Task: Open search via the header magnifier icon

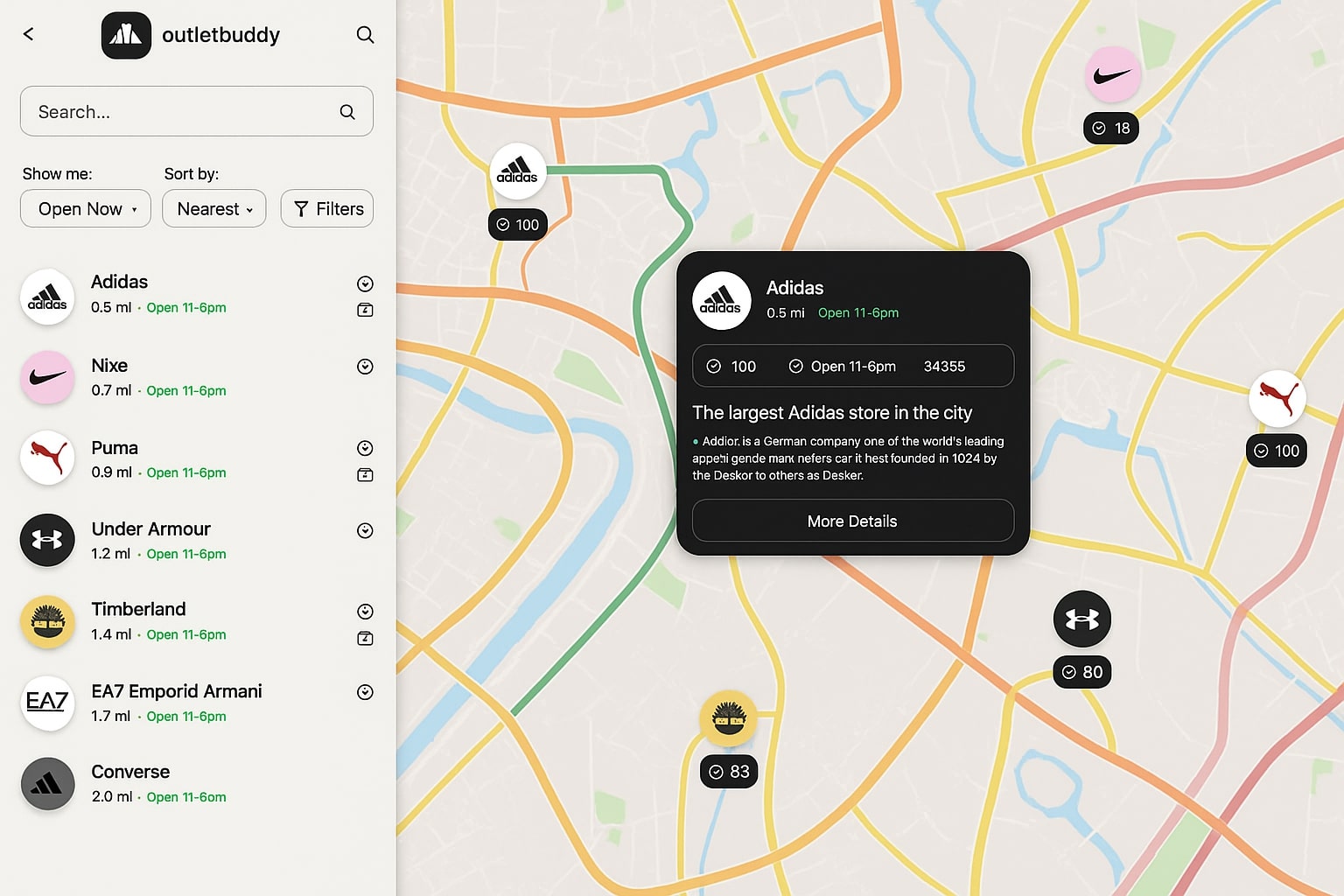Action: 365,35
